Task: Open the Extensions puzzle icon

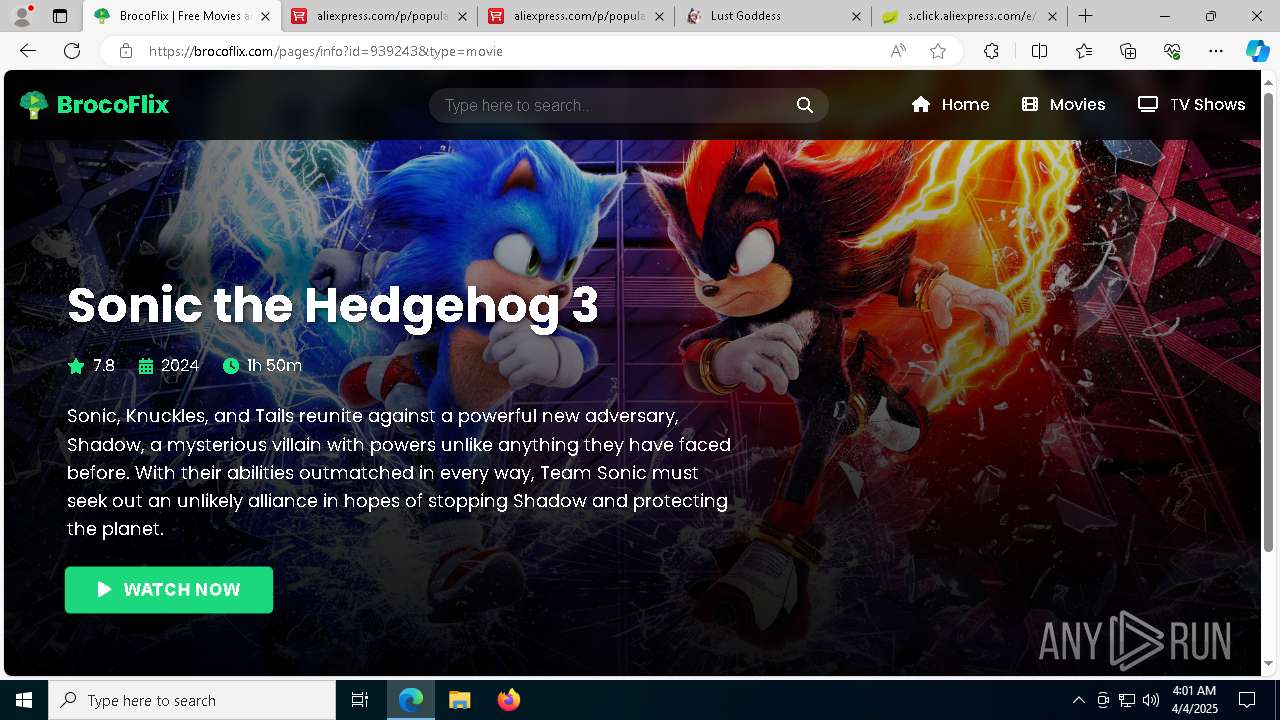Action: (991, 51)
